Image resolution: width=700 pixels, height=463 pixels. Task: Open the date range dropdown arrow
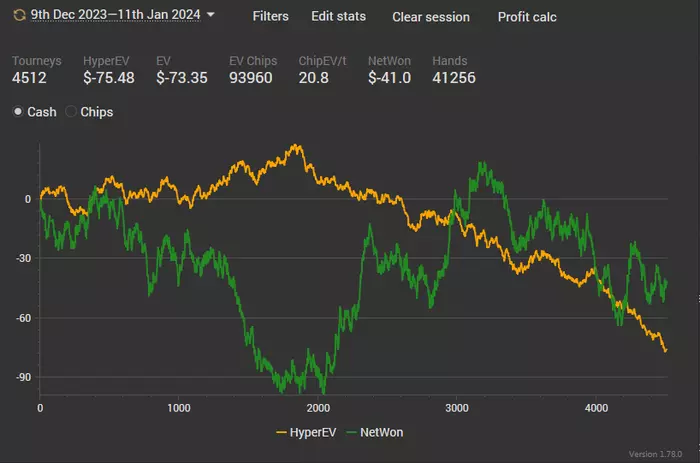[211, 15]
